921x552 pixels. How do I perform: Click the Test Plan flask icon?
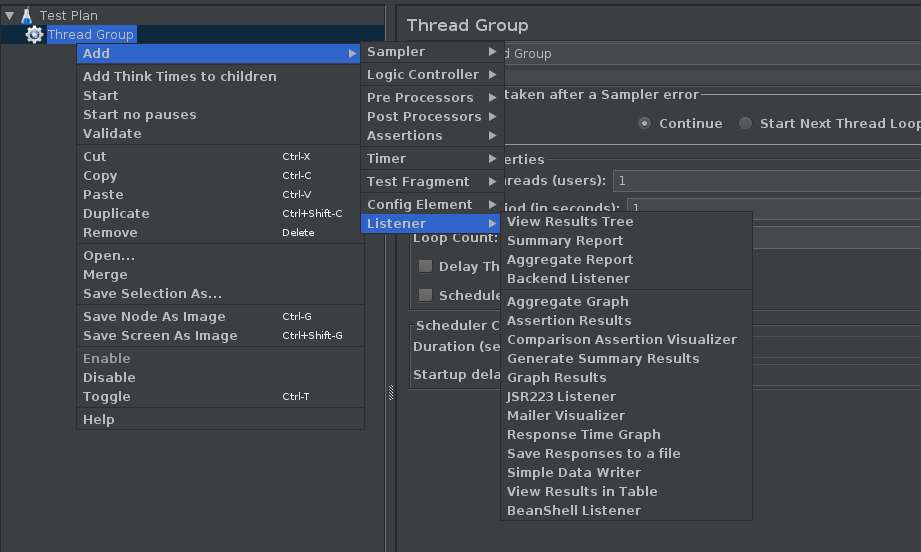[x=27, y=16]
